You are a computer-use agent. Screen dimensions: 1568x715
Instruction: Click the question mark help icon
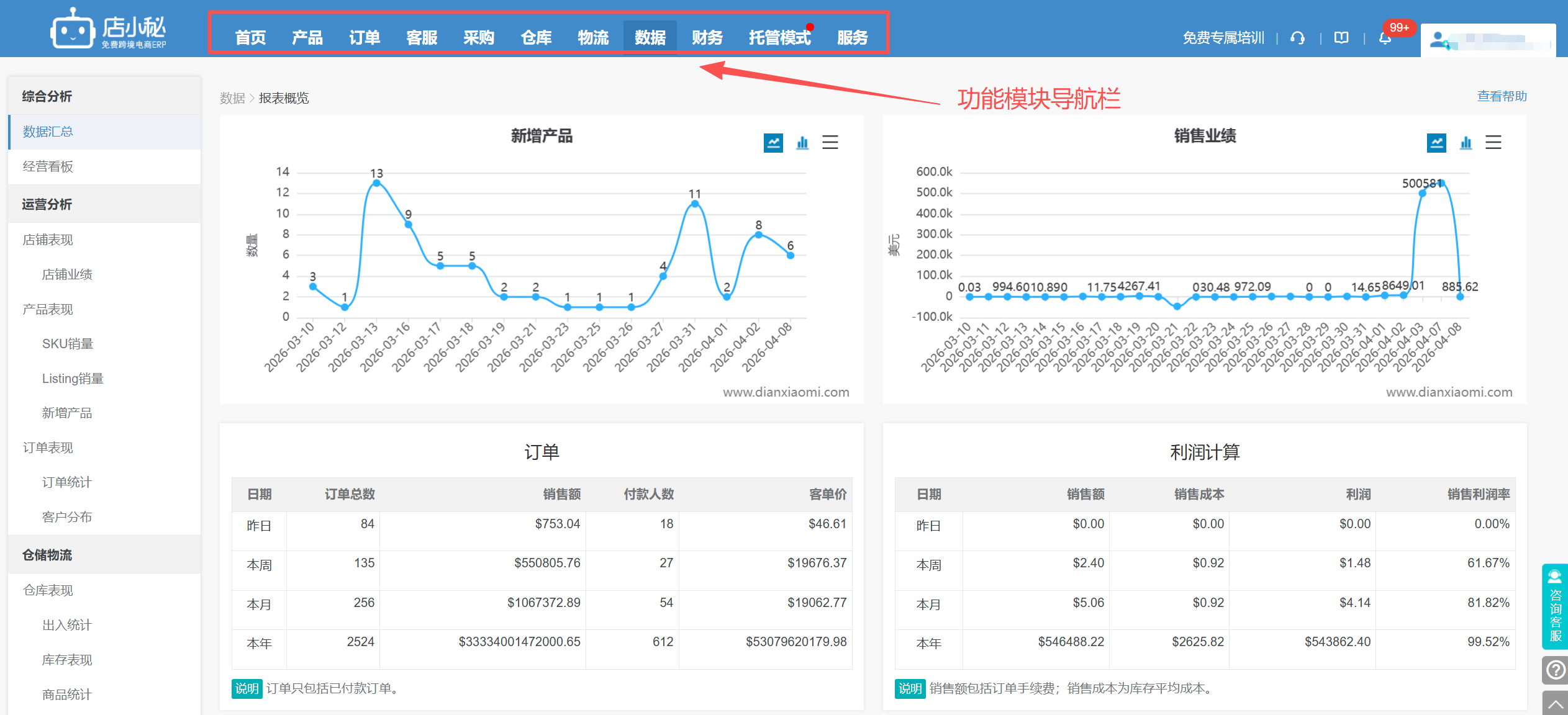click(x=1556, y=670)
